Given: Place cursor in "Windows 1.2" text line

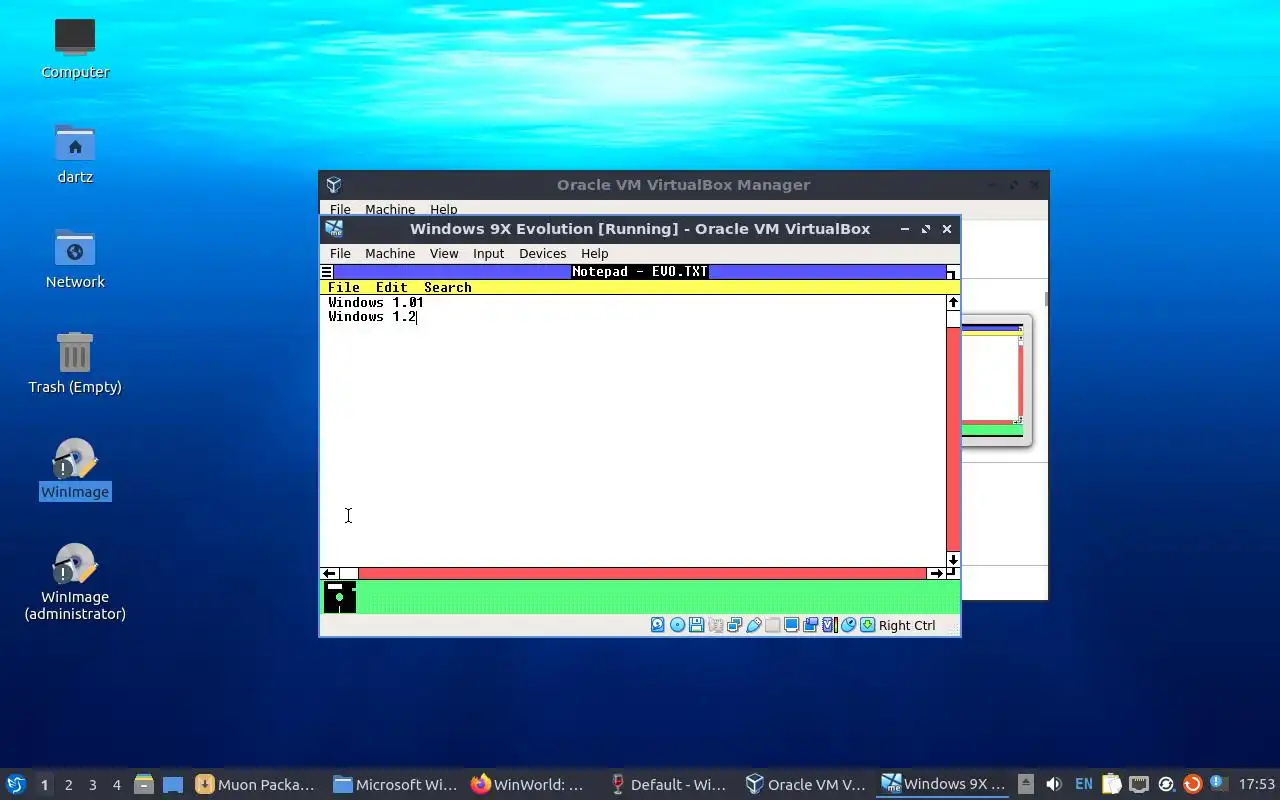Looking at the screenshot, I should 372,316.
